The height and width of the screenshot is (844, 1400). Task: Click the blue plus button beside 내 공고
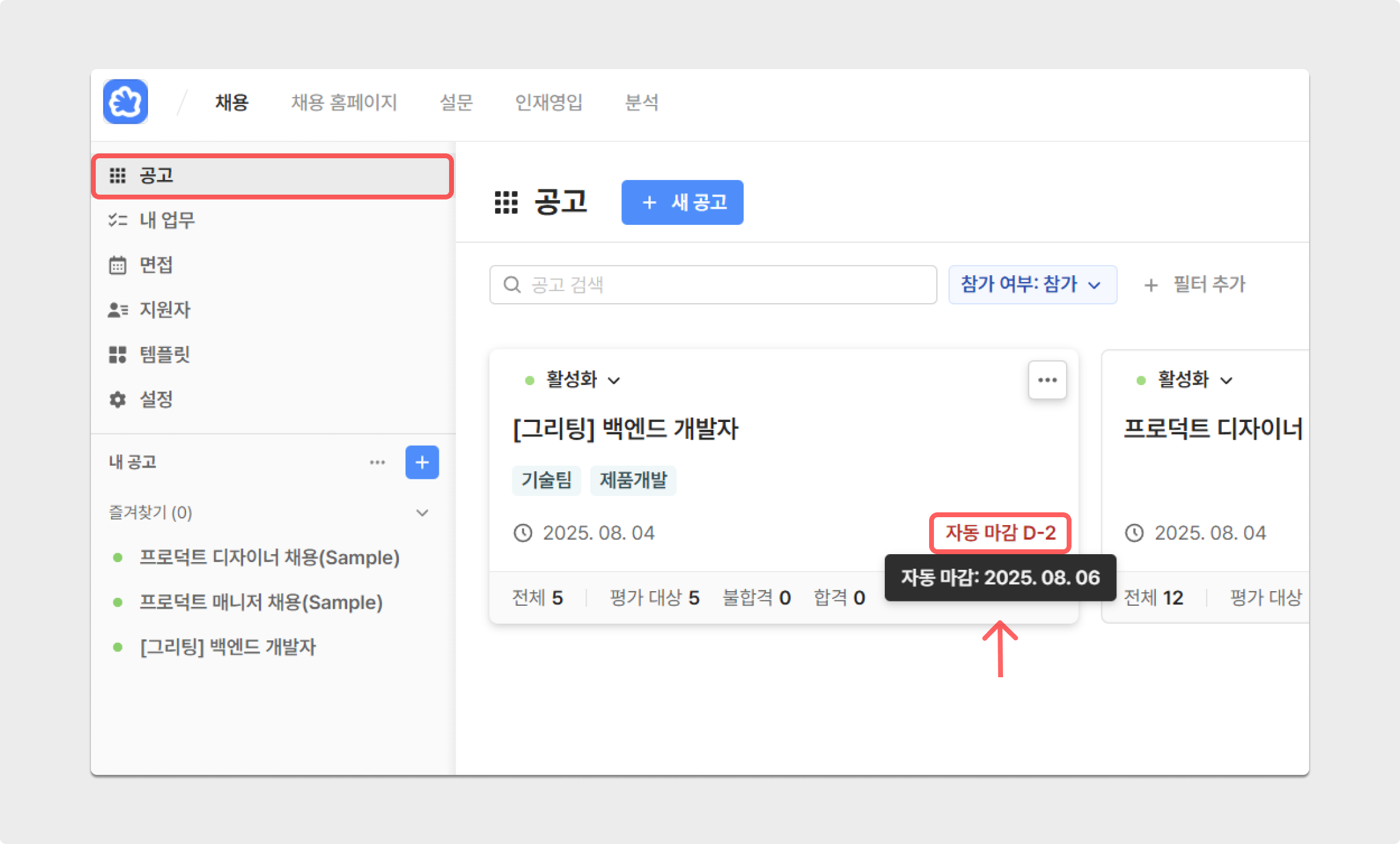[x=422, y=462]
